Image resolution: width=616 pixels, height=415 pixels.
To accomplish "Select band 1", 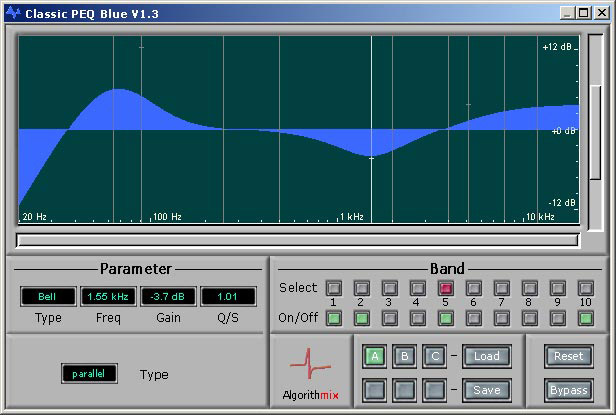I will (334, 288).
